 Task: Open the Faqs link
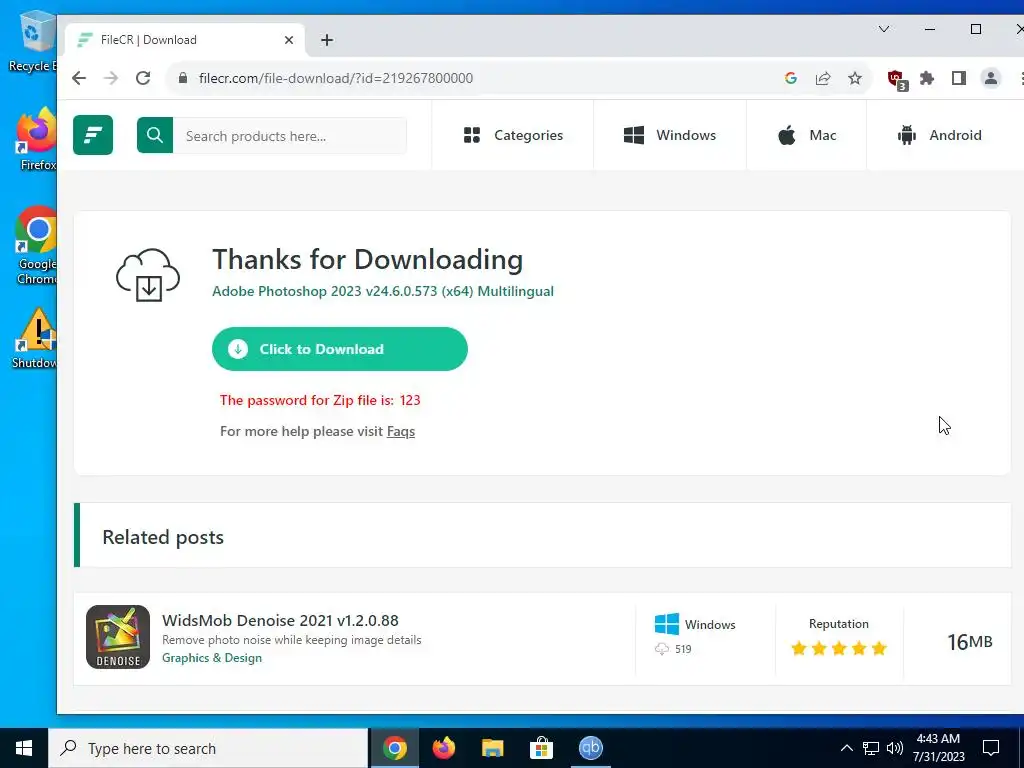400,431
